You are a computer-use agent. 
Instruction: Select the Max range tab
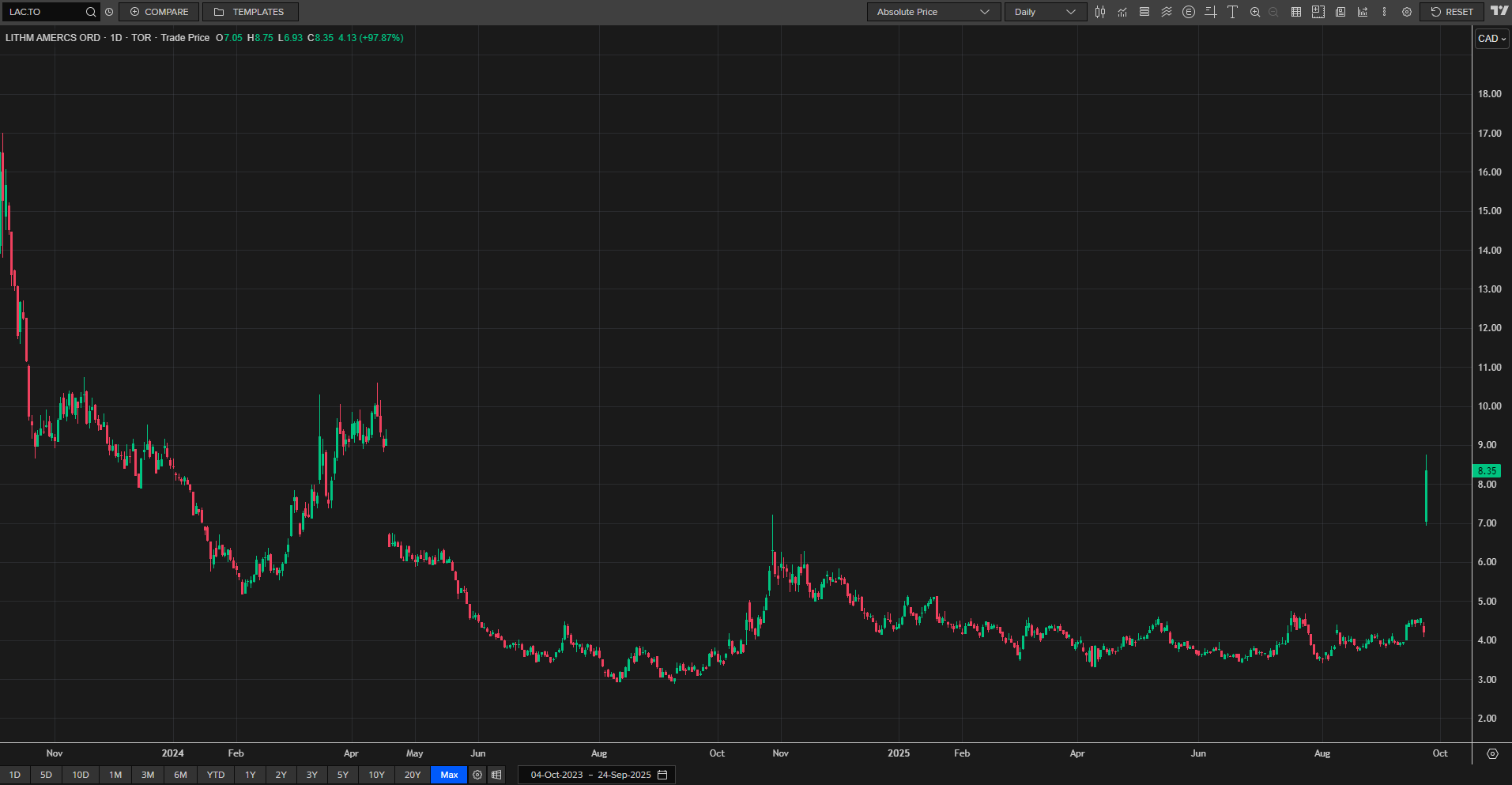coord(449,775)
